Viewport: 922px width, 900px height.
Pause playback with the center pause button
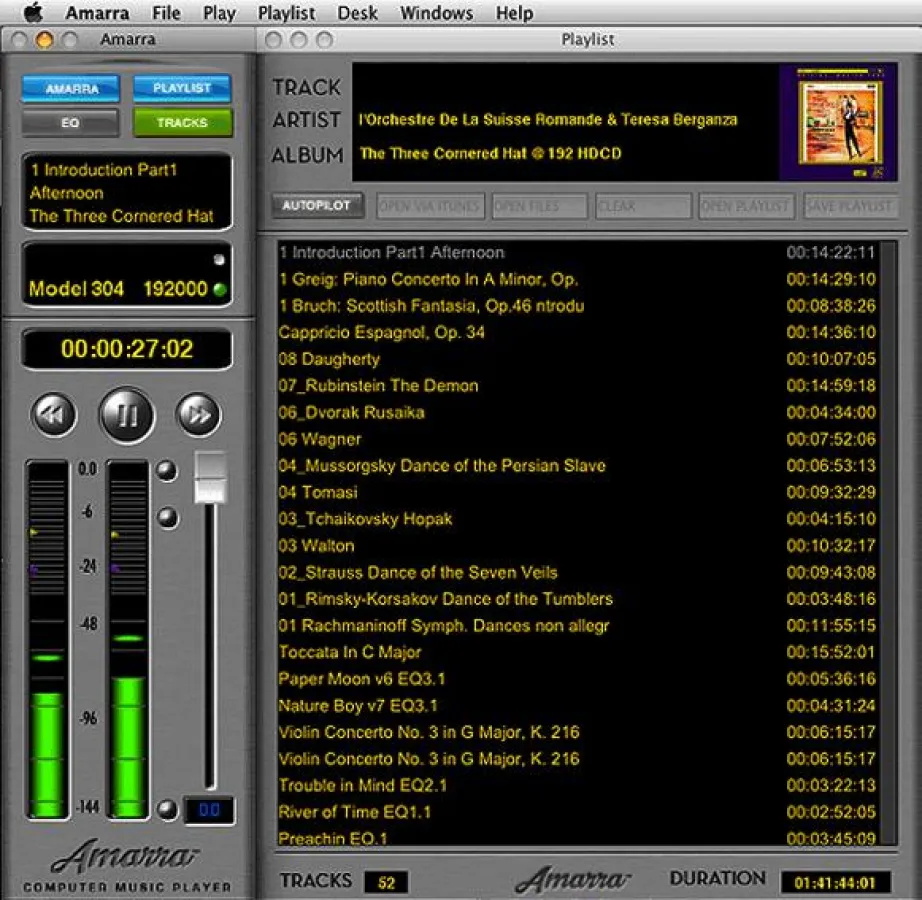(127, 415)
